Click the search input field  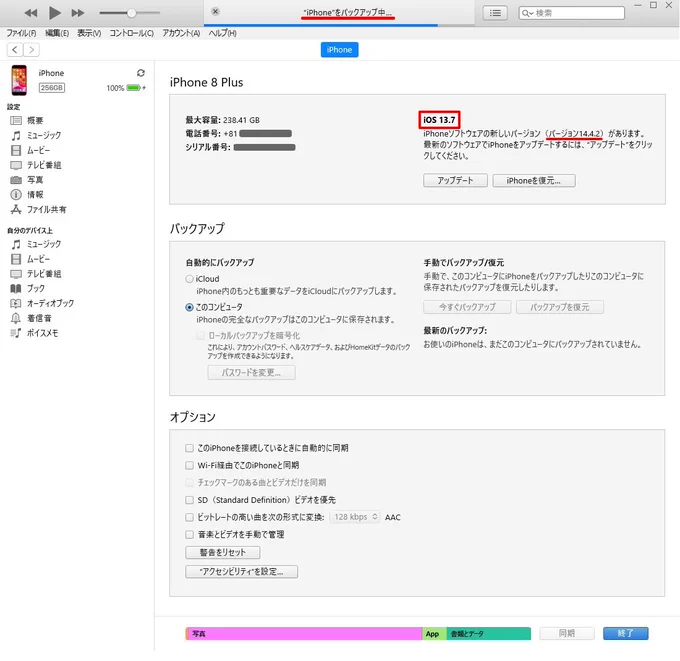pos(572,13)
